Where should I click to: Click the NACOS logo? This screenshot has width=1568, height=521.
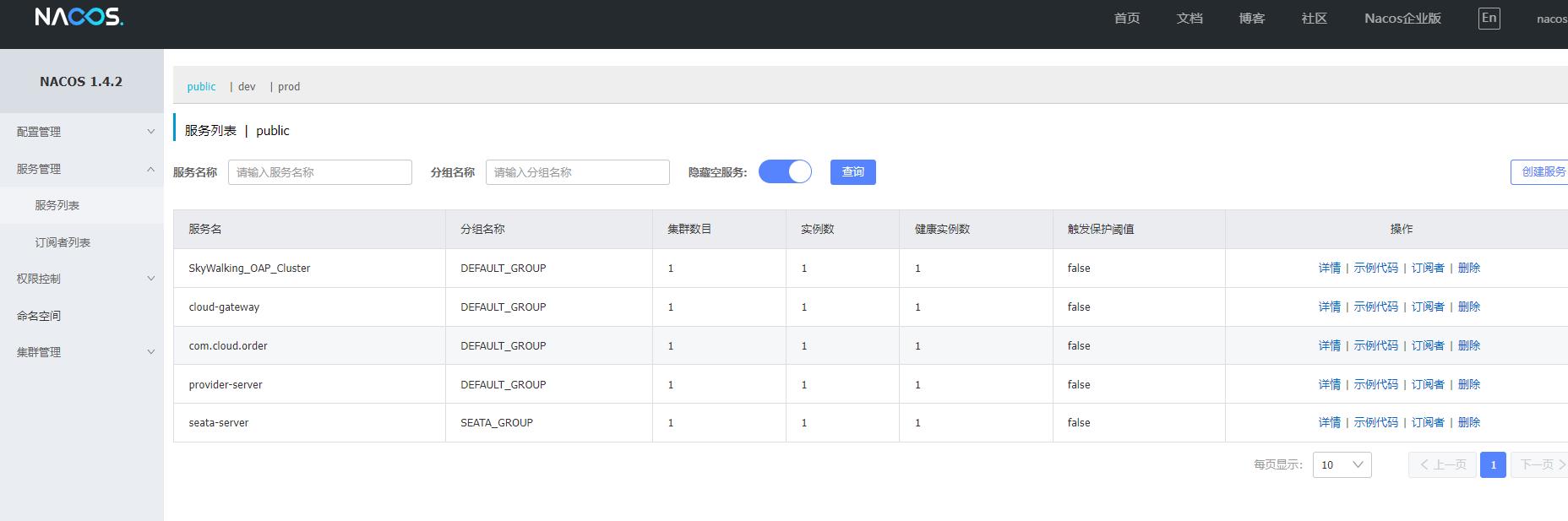pyautogui.click(x=79, y=17)
